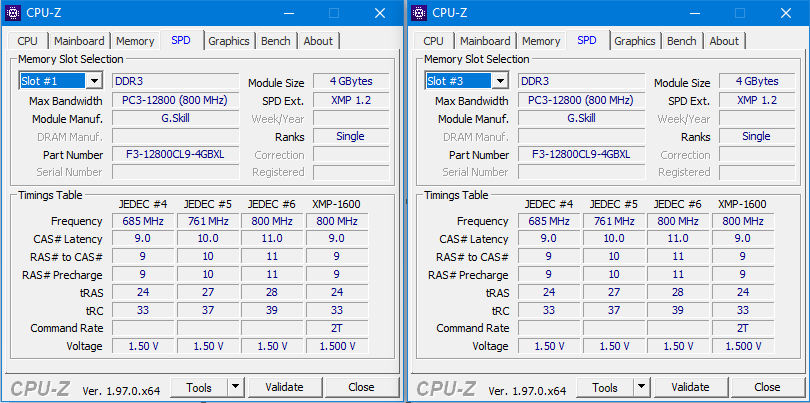Open About tab in left window

point(318,41)
